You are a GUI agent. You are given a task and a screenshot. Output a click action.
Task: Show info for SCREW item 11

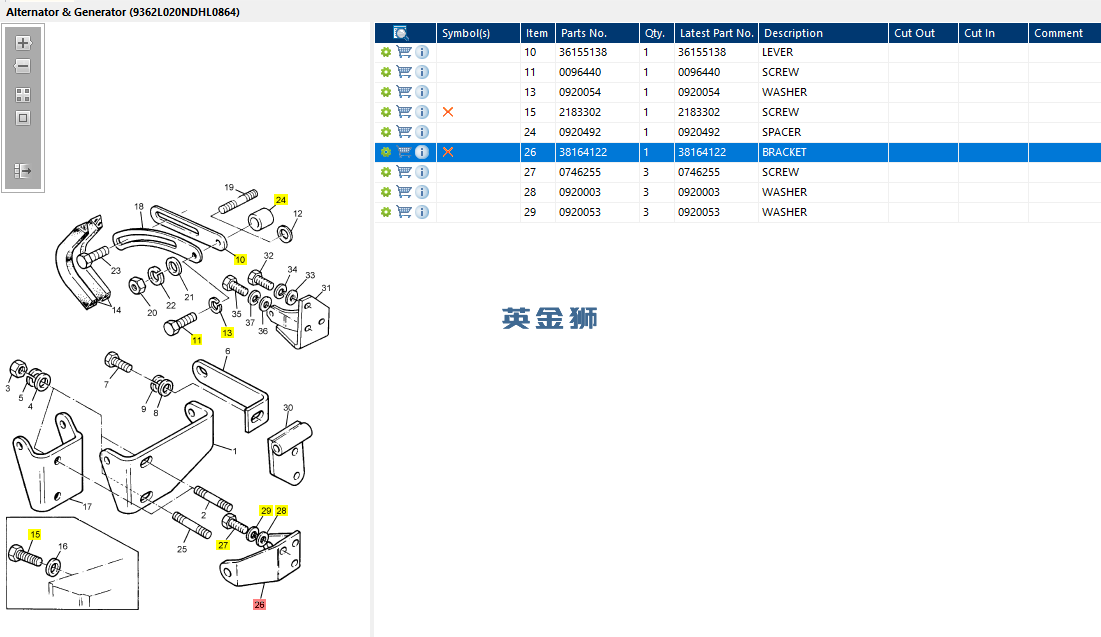[422, 72]
